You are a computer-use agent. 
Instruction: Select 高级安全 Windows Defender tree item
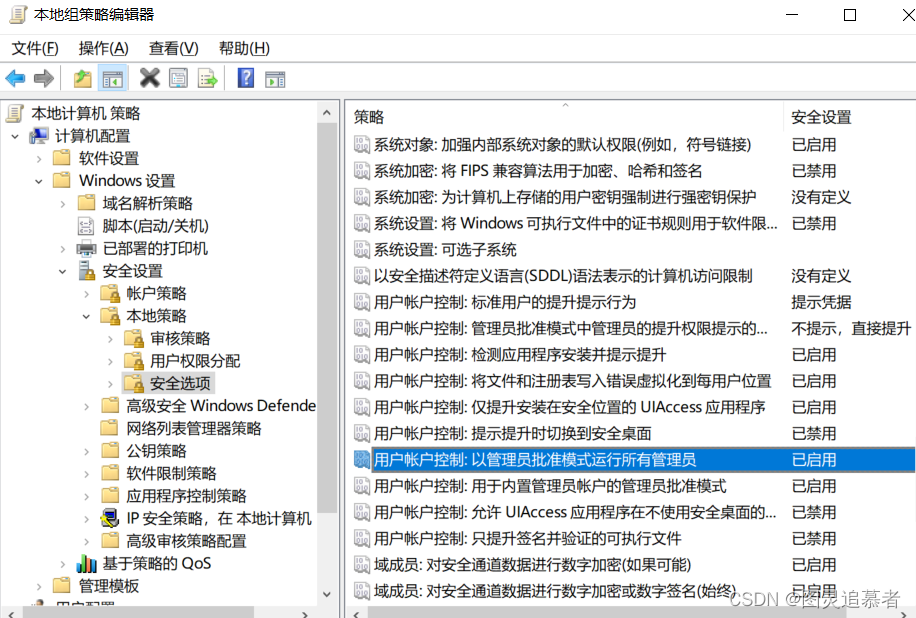221,405
